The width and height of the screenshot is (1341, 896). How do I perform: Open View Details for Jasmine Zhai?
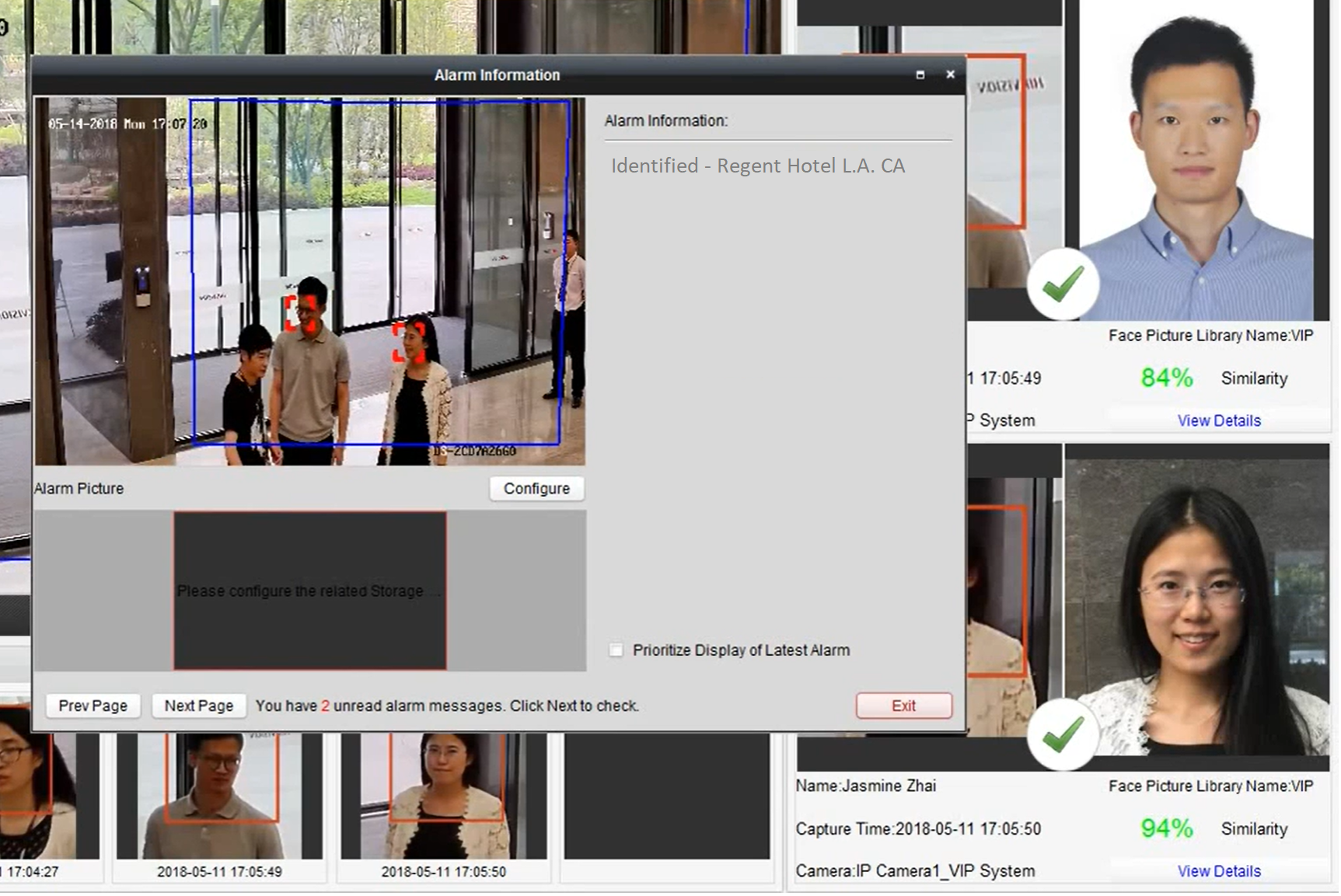pyautogui.click(x=1219, y=870)
